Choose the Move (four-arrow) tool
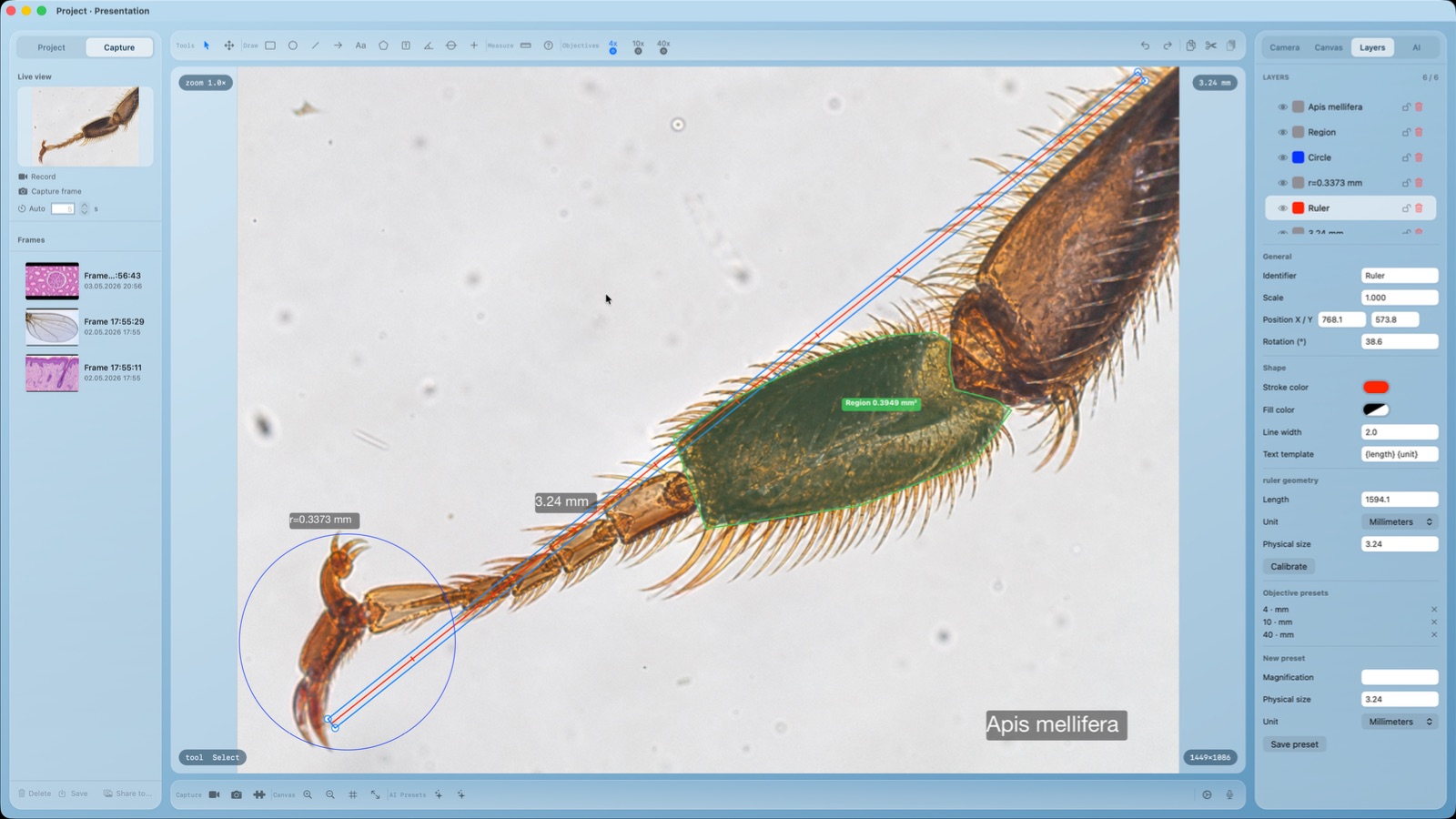This screenshot has width=1456, height=819. pyautogui.click(x=229, y=45)
